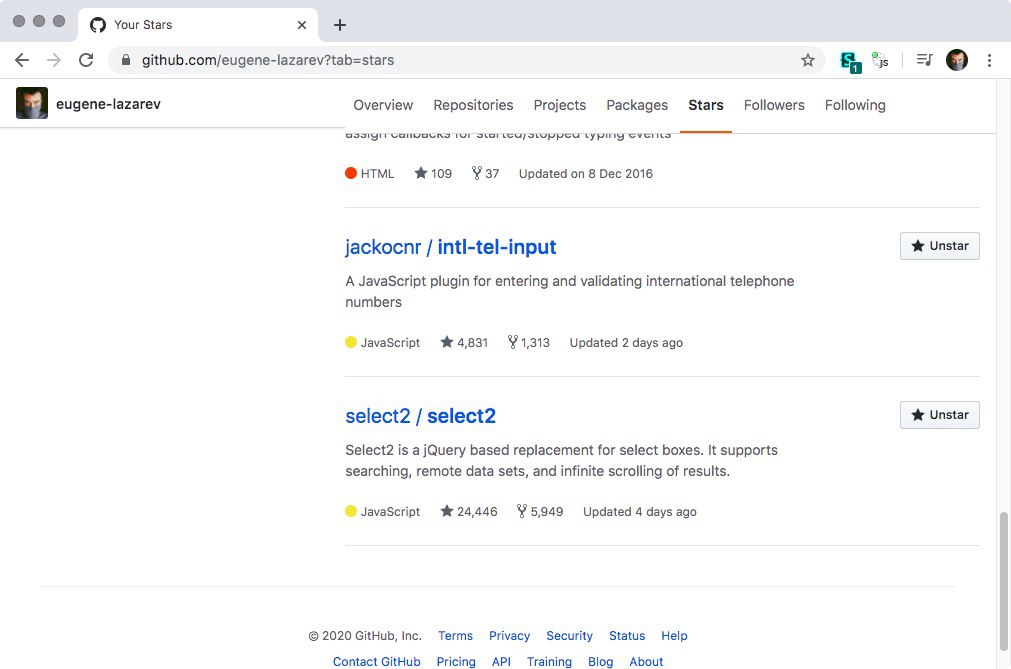This screenshot has width=1011, height=669.
Task: Reload the current GitHub page
Action: tap(86, 60)
